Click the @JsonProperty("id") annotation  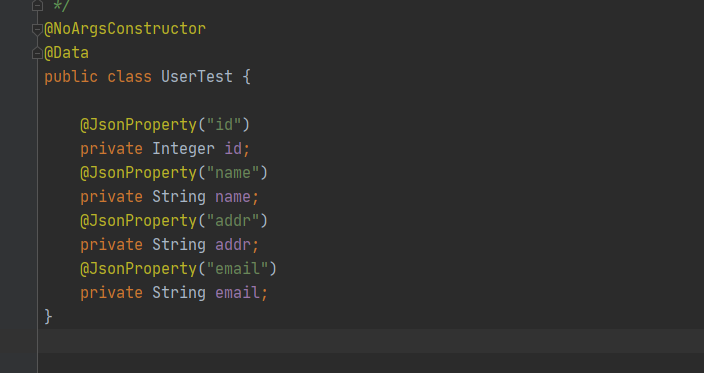tap(165, 125)
